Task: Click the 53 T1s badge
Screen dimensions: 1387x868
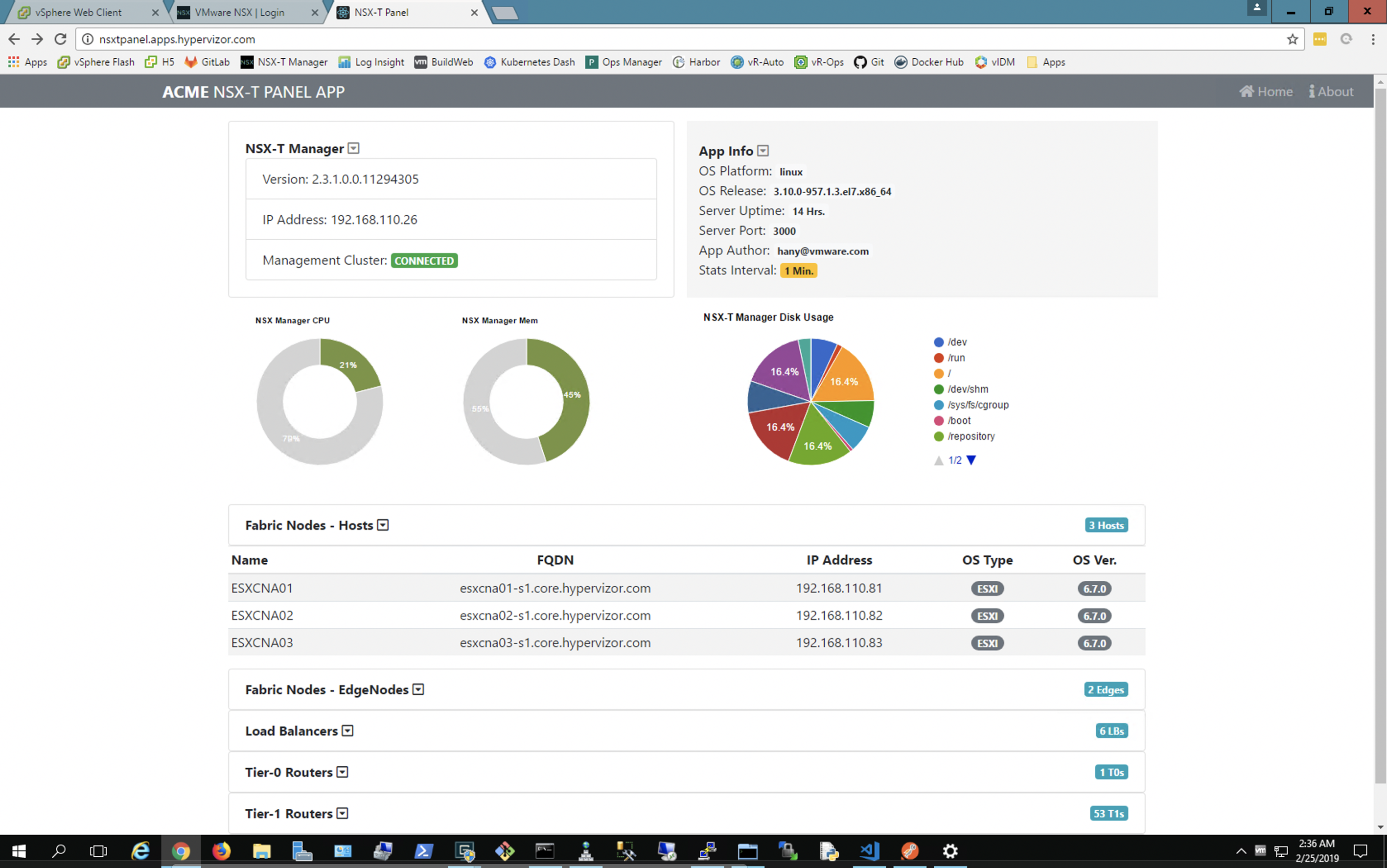Action: coord(1109,814)
